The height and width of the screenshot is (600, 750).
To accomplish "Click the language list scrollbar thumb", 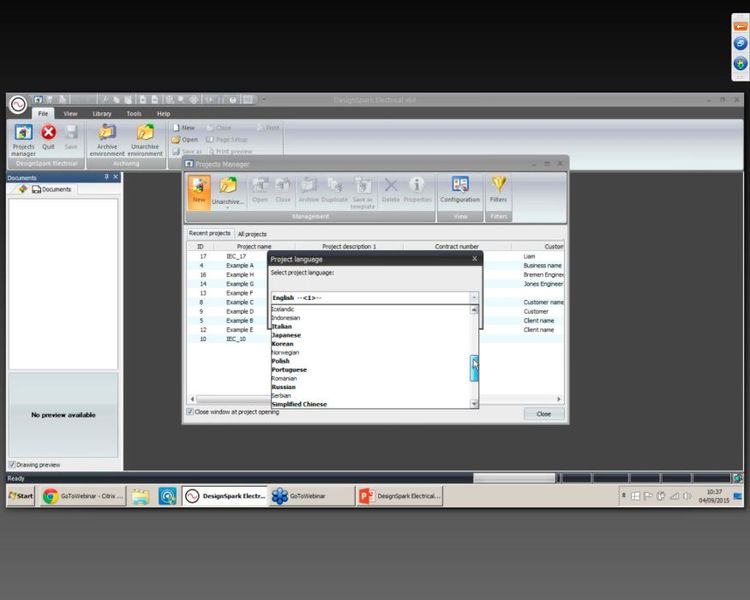I will pyautogui.click(x=474, y=368).
